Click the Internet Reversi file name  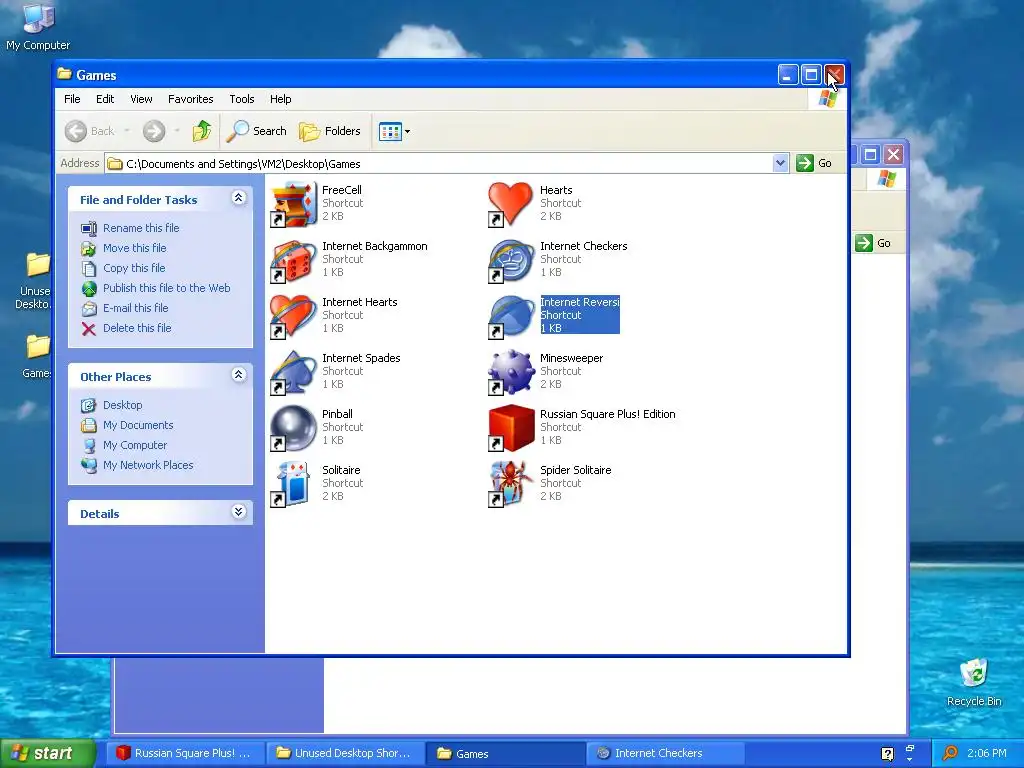[580, 302]
